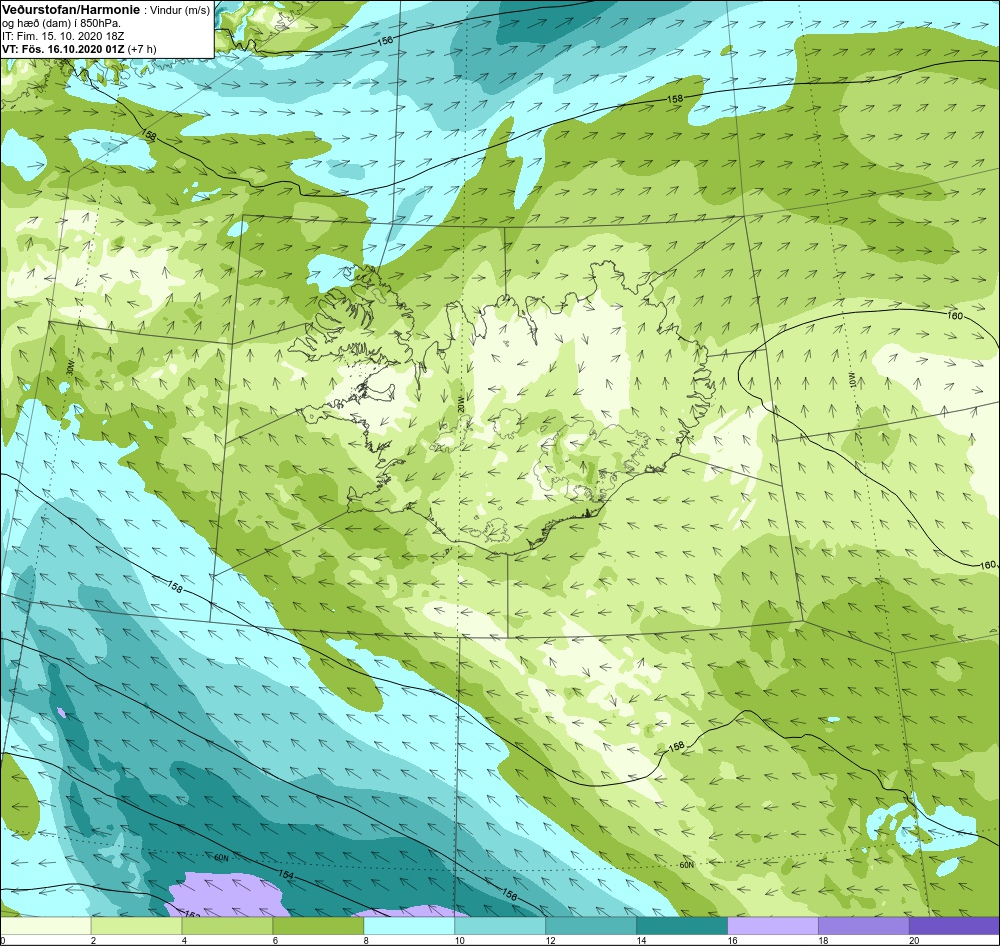Click the '16' value on the legend scale
The height and width of the screenshot is (946, 1000).
point(732,940)
